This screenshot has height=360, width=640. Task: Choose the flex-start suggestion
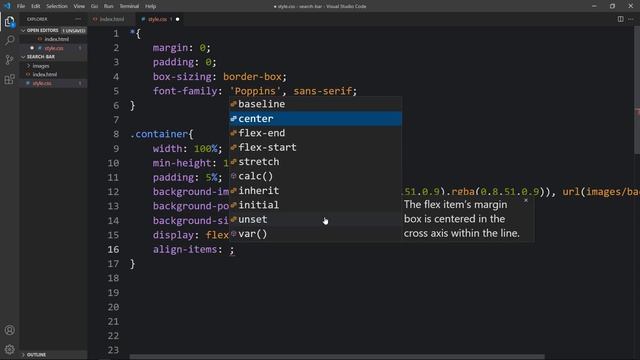click(316, 147)
